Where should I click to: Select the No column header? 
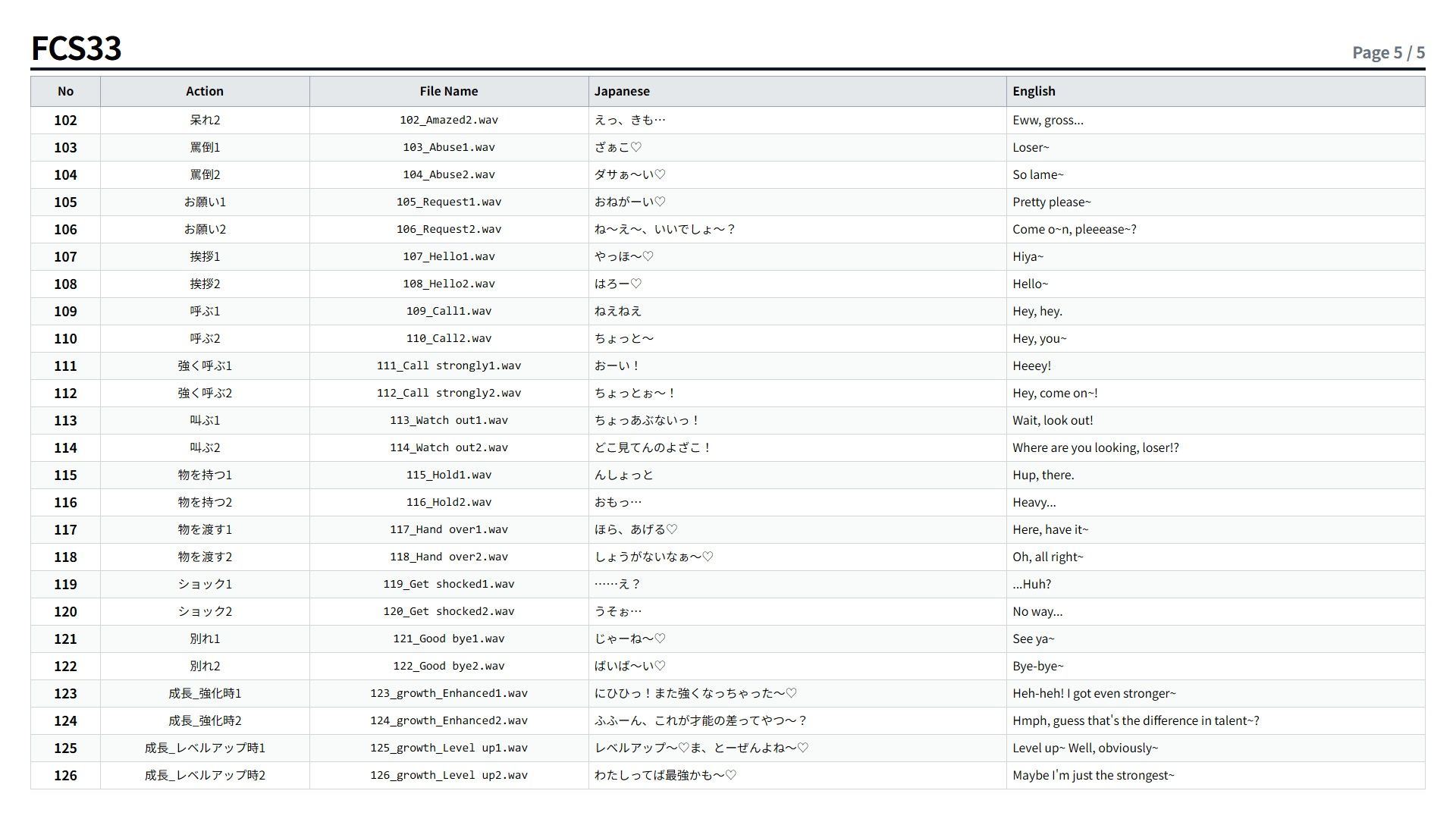[x=65, y=91]
